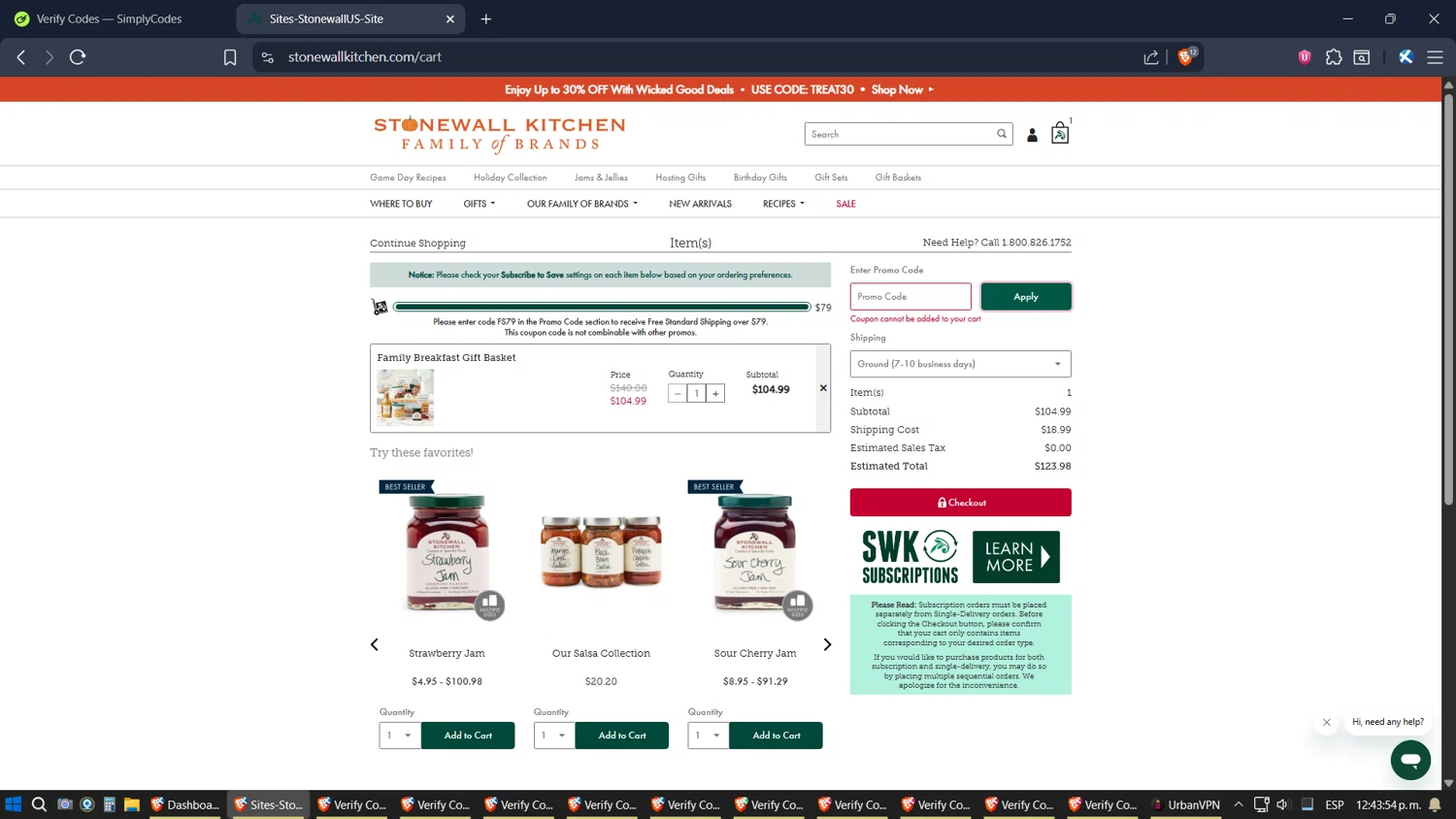
Task: Switch to Verify Codes — SimplyCodes tab
Action: pyautogui.click(x=109, y=18)
